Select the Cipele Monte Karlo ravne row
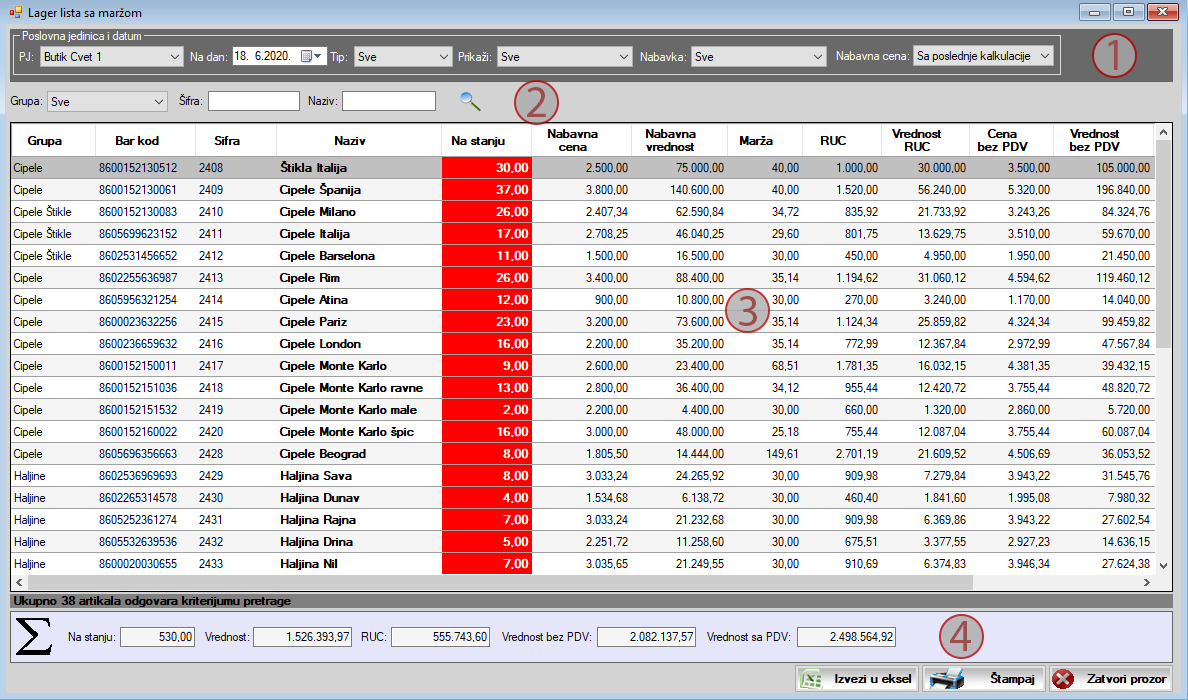Screen dimensions: 1188x700 pyautogui.click(x=583, y=387)
